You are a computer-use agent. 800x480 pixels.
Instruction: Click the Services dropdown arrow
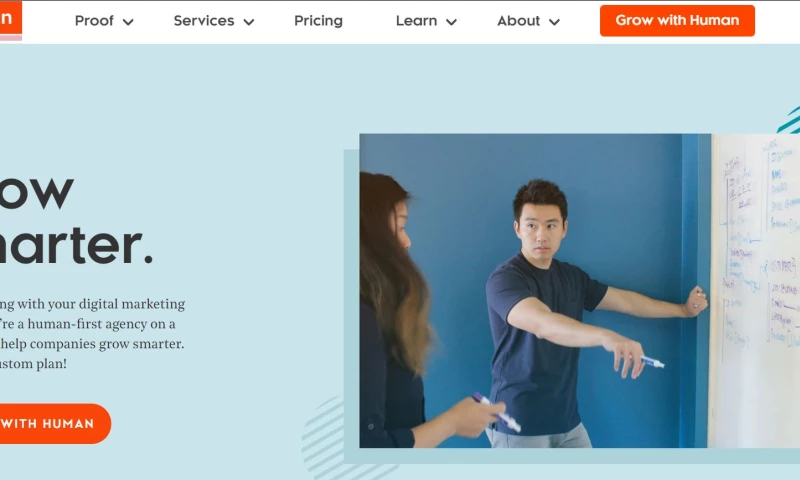[249, 22]
